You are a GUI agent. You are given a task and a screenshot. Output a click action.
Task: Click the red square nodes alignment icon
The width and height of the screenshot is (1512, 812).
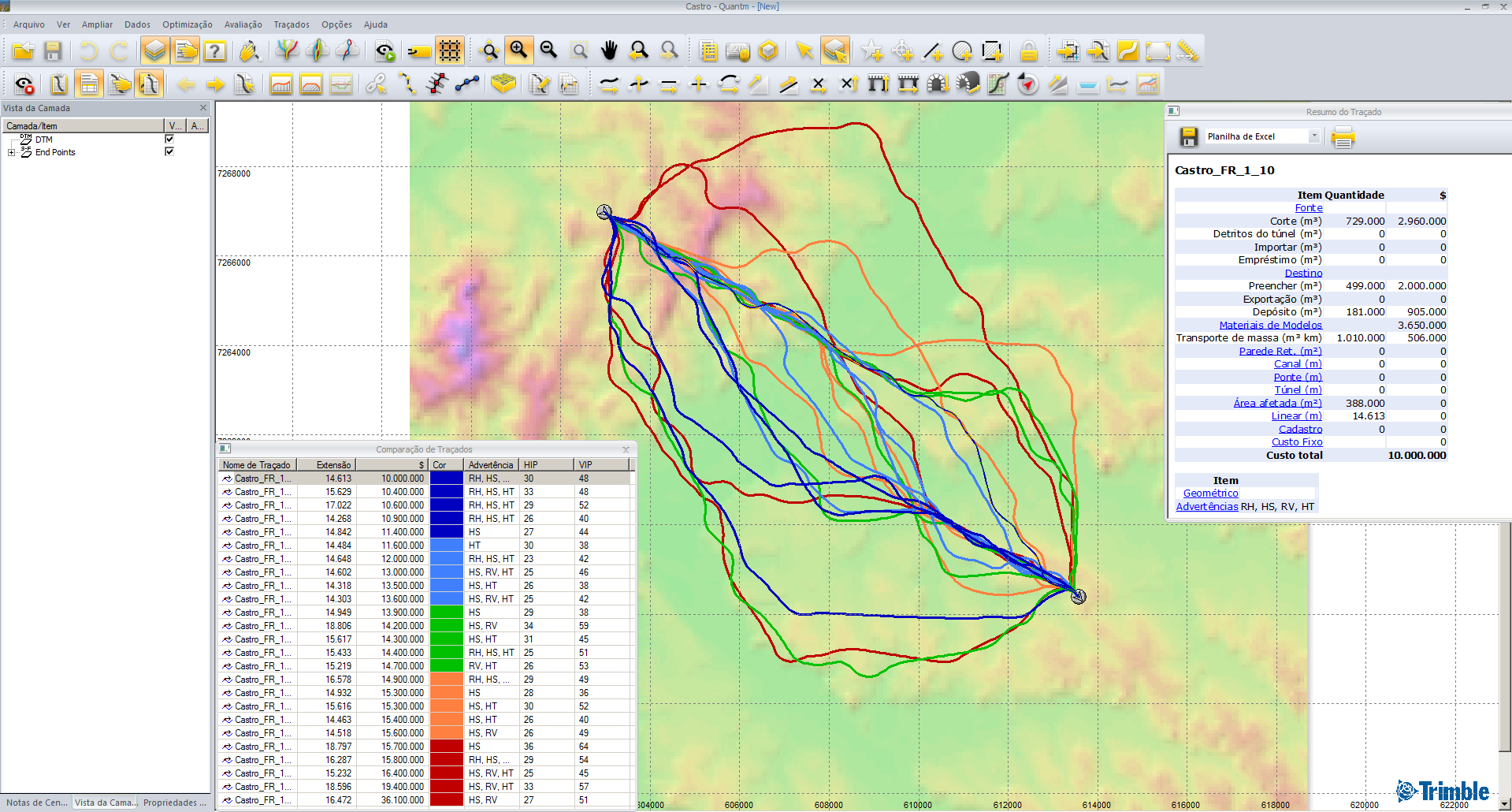pos(437,84)
